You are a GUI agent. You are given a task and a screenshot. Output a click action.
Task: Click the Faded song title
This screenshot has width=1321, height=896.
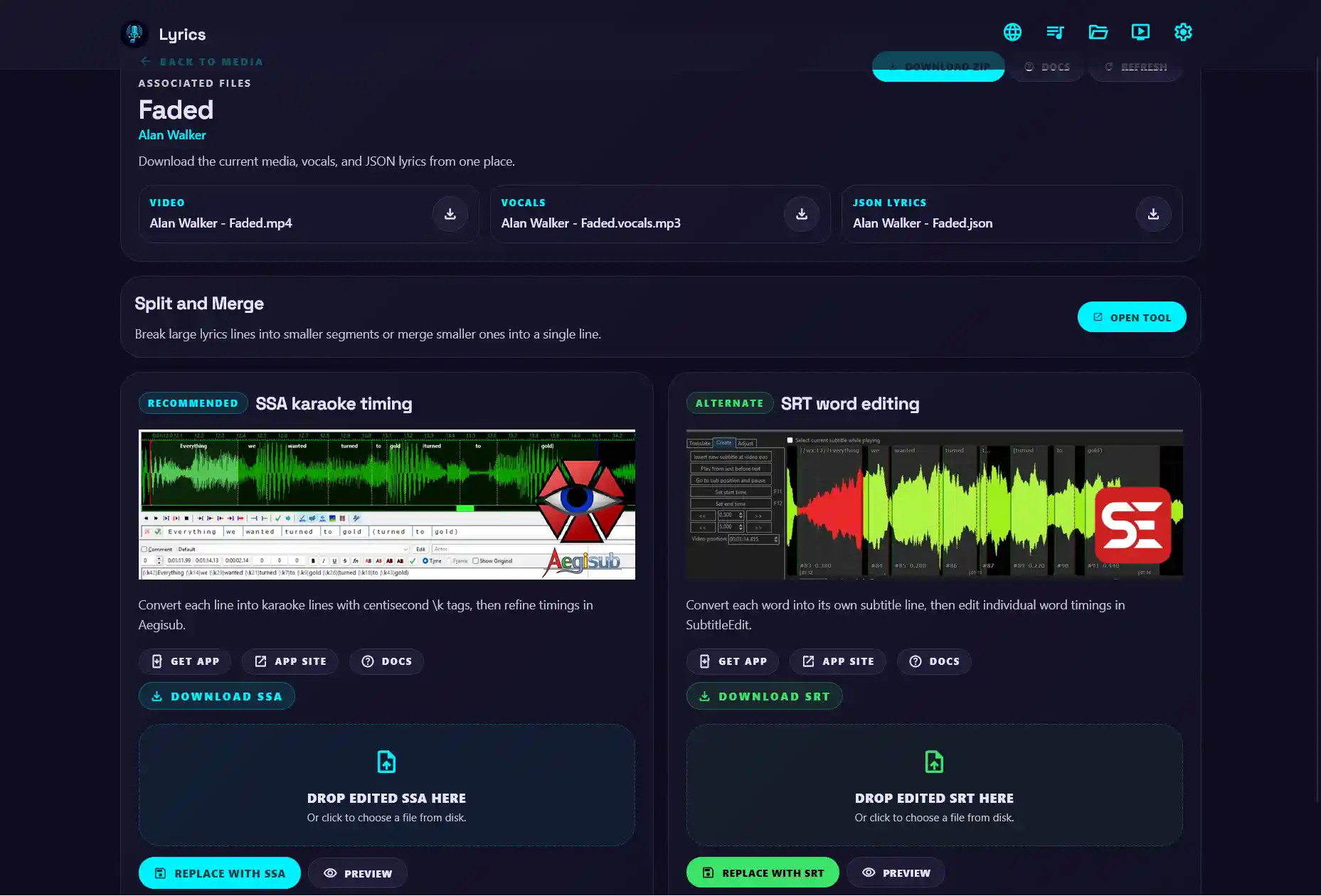(x=176, y=110)
